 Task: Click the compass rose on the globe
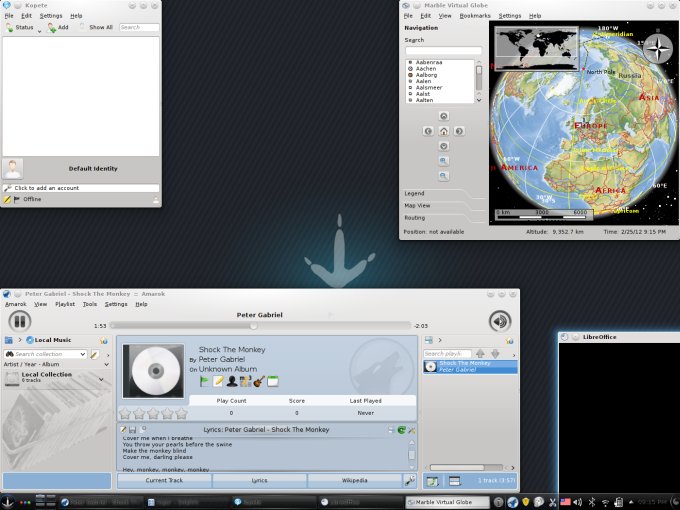[657, 49]
